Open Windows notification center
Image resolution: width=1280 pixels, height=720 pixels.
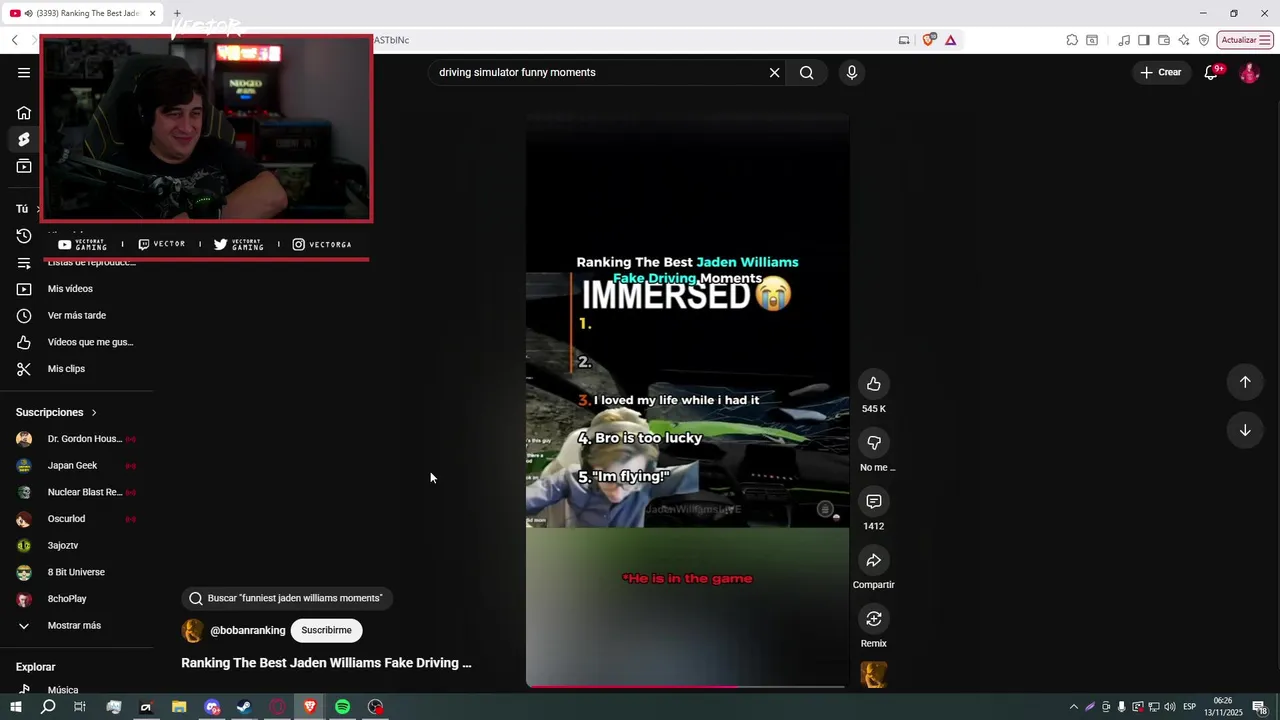(x=1260, y=707)
